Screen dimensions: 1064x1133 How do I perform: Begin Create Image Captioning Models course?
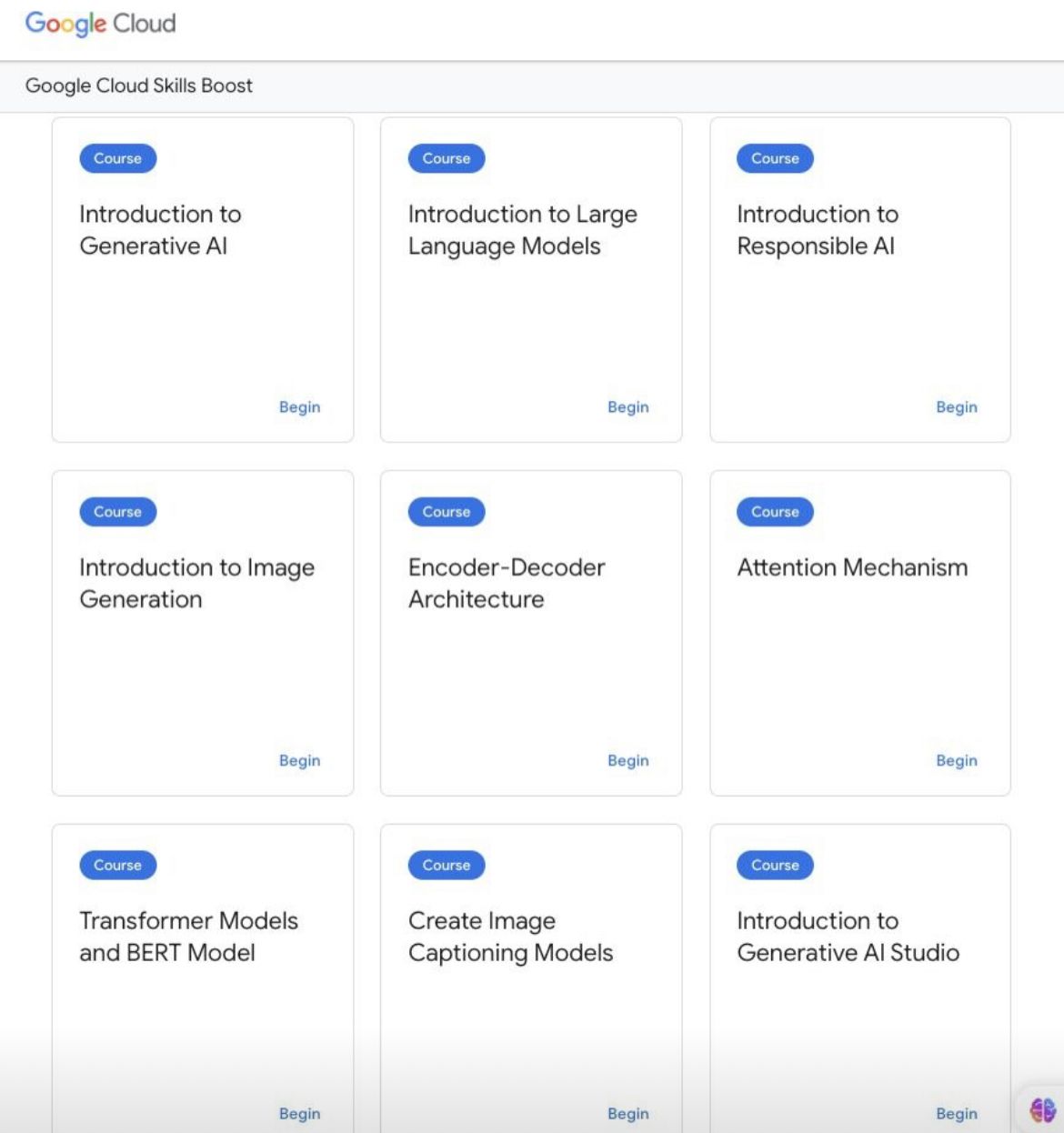pos(628,1114)
